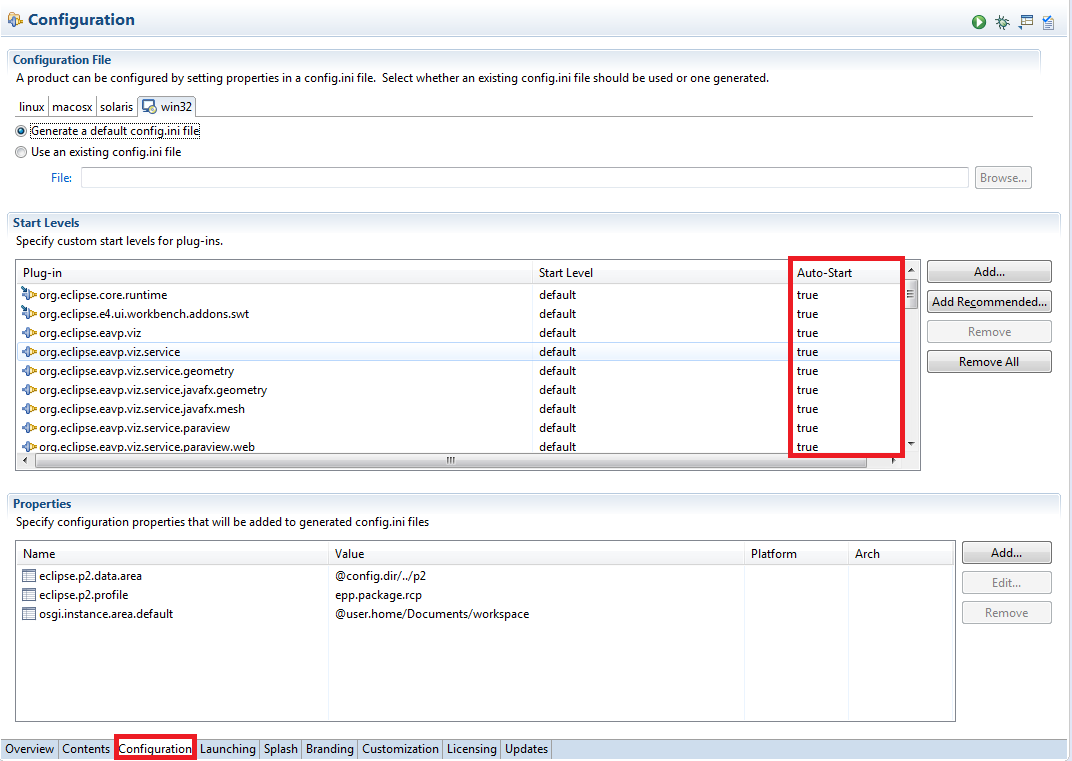Viewport: 1072px width, 761px height.
Task: Click the Platform column header
Action: (x=796, y=554)
